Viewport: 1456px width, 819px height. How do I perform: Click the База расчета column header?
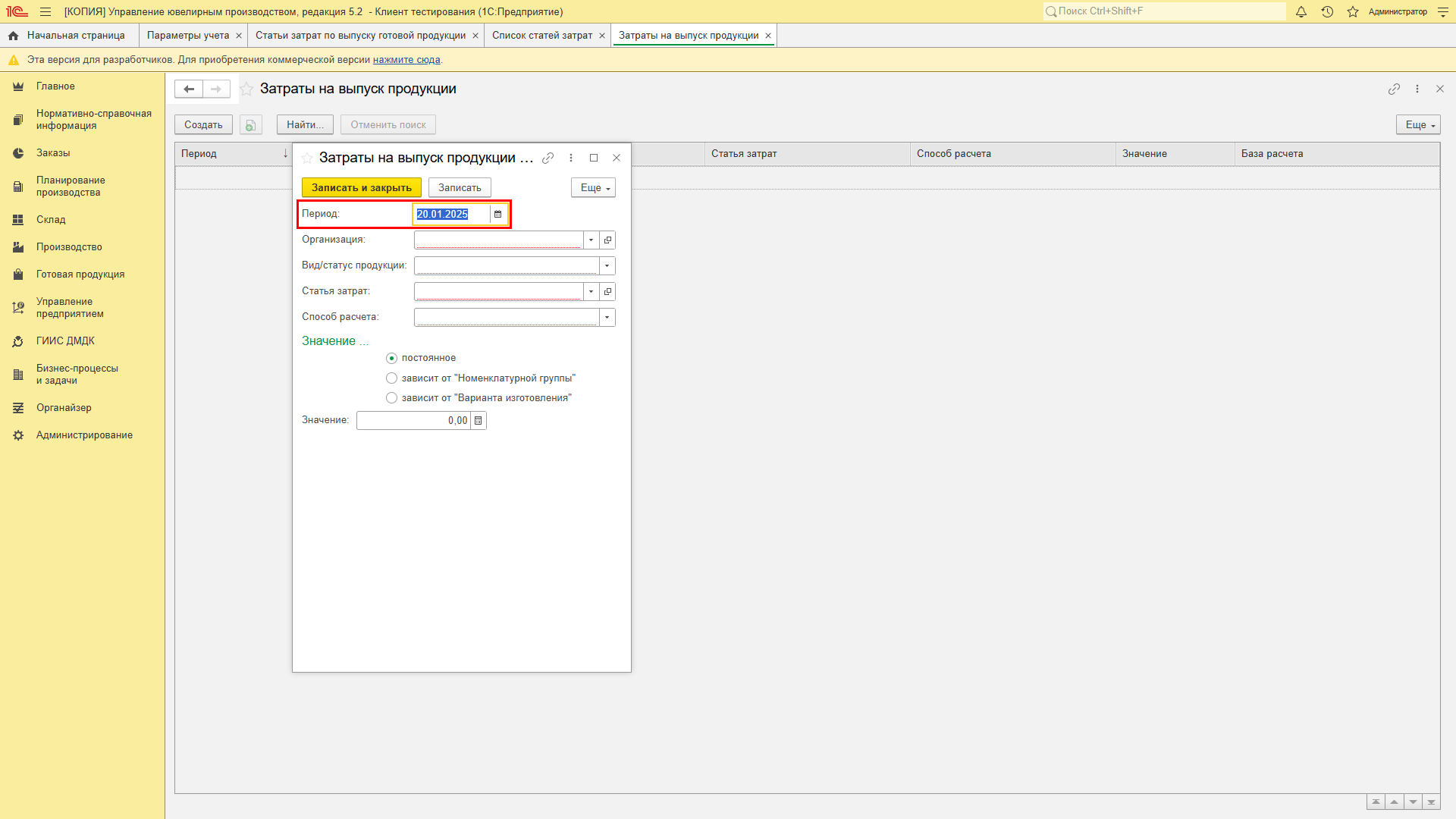coord(1338,154)
